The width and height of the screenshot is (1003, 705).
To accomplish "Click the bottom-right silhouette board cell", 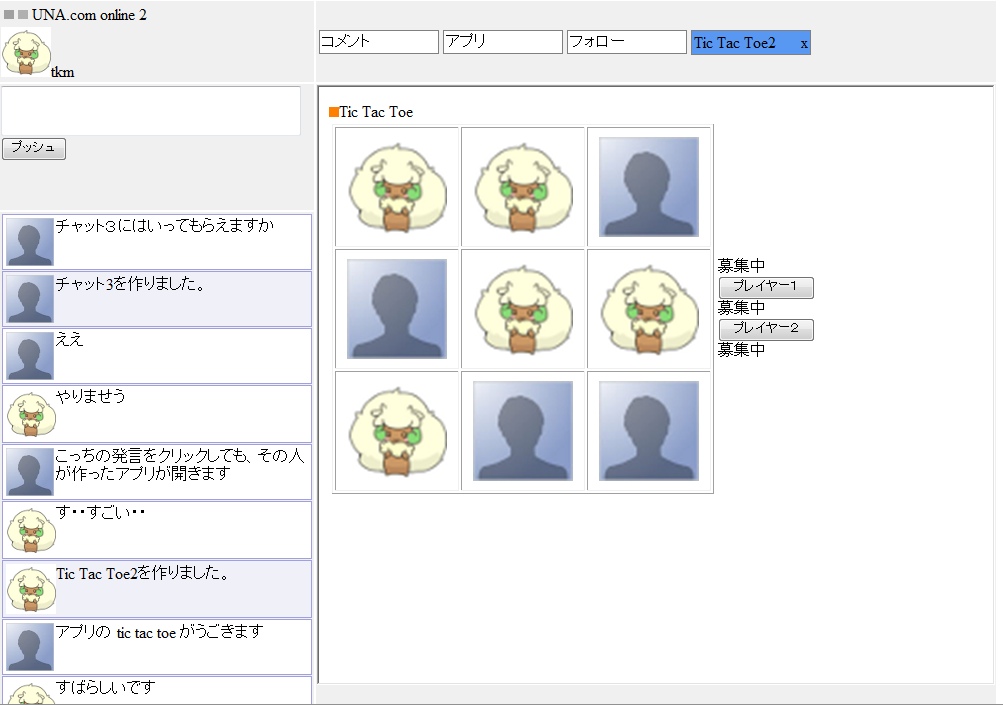I will point(649,431).
